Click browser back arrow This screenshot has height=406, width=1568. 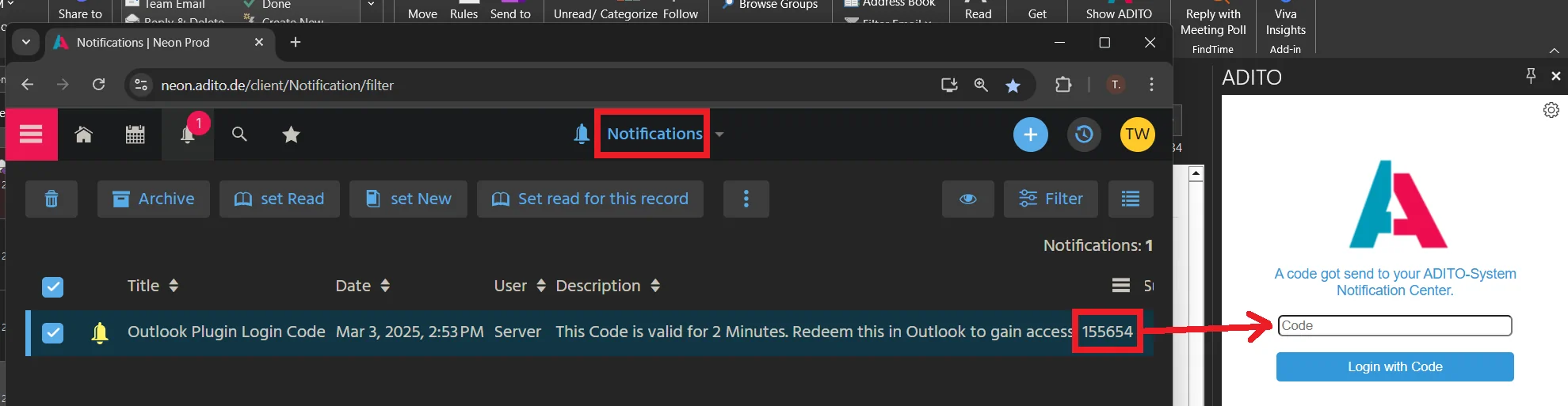[x=28, y=85]
